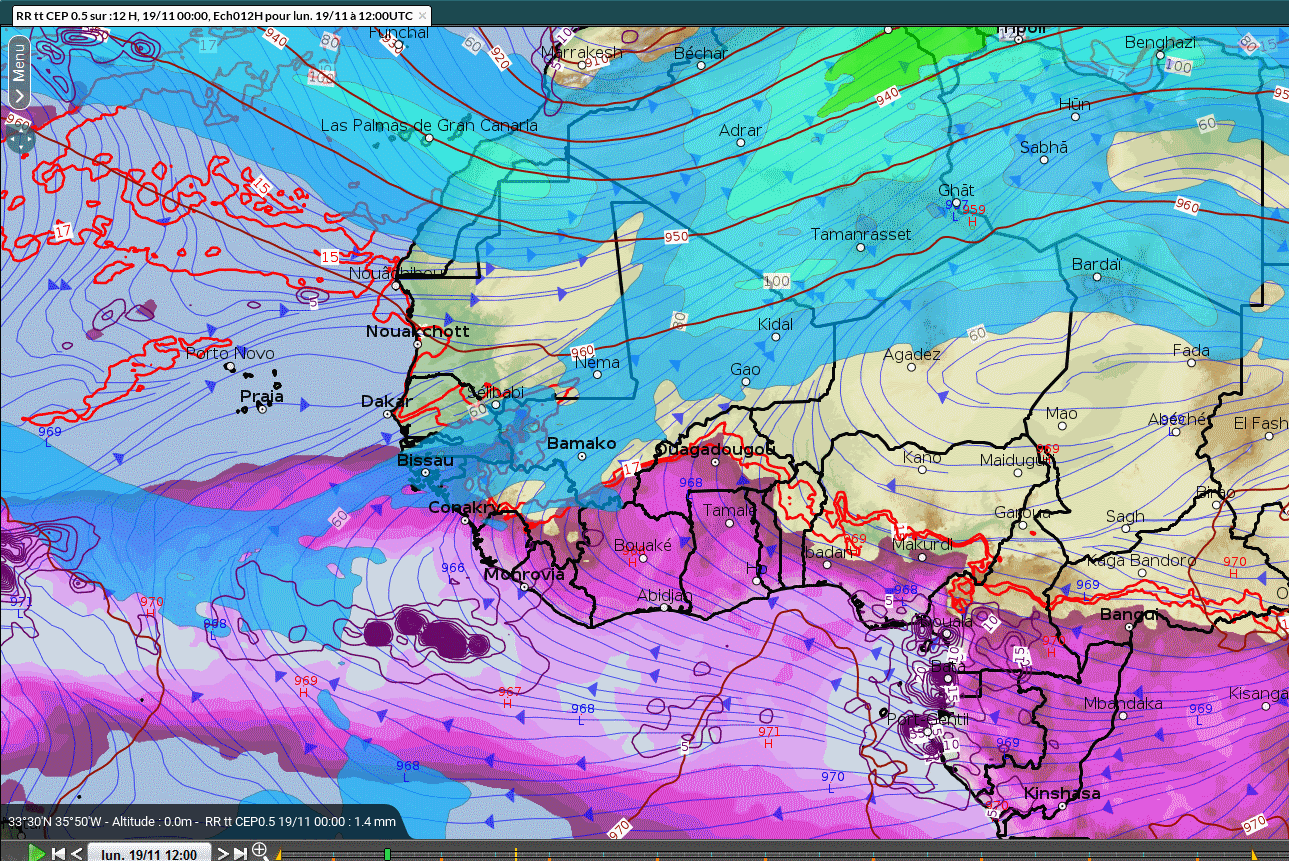Click the Monrovia city label
Screen dimensions: 1289x861
click(524, 574)
